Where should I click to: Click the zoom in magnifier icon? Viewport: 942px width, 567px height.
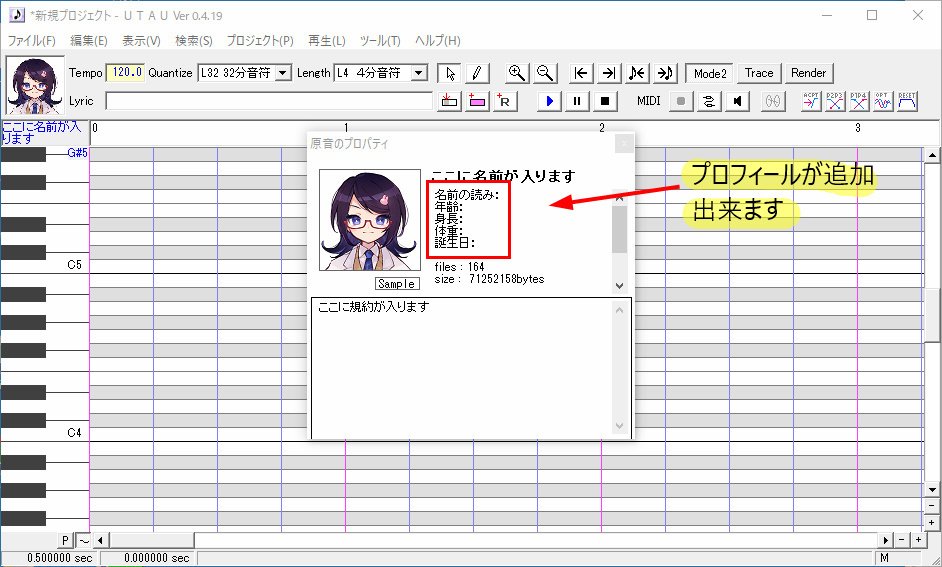coord(517,73)
